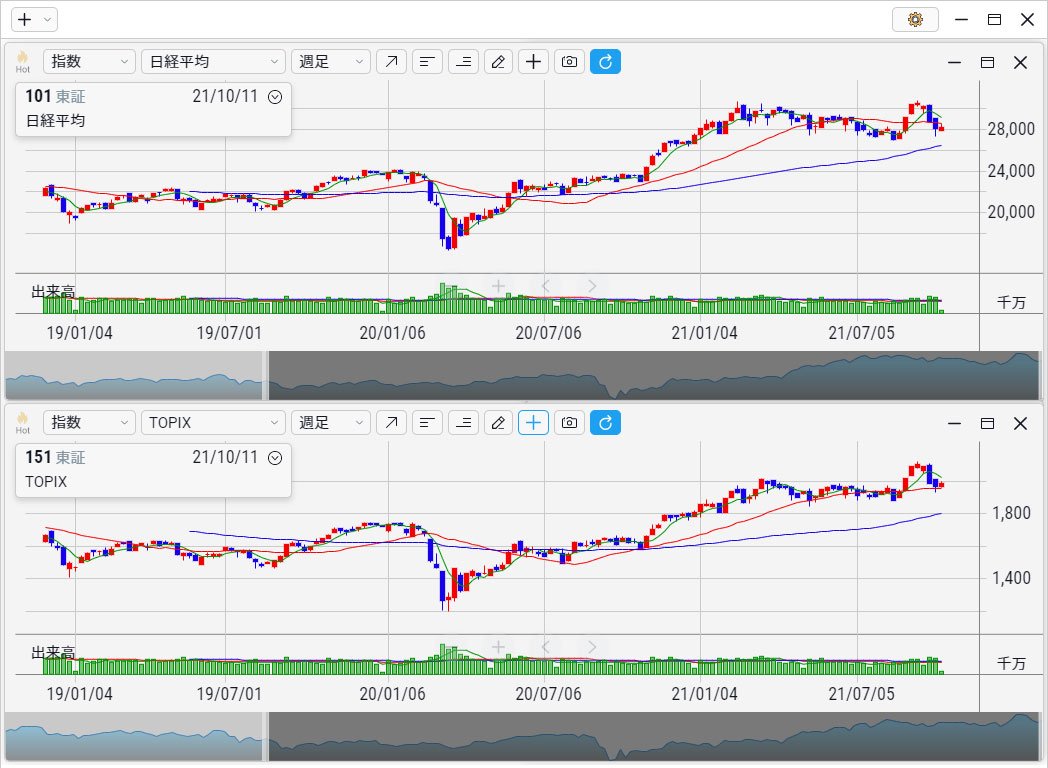
Task: Open the 指数 category dropdown in the TOPIX panel
Action: 90,422
